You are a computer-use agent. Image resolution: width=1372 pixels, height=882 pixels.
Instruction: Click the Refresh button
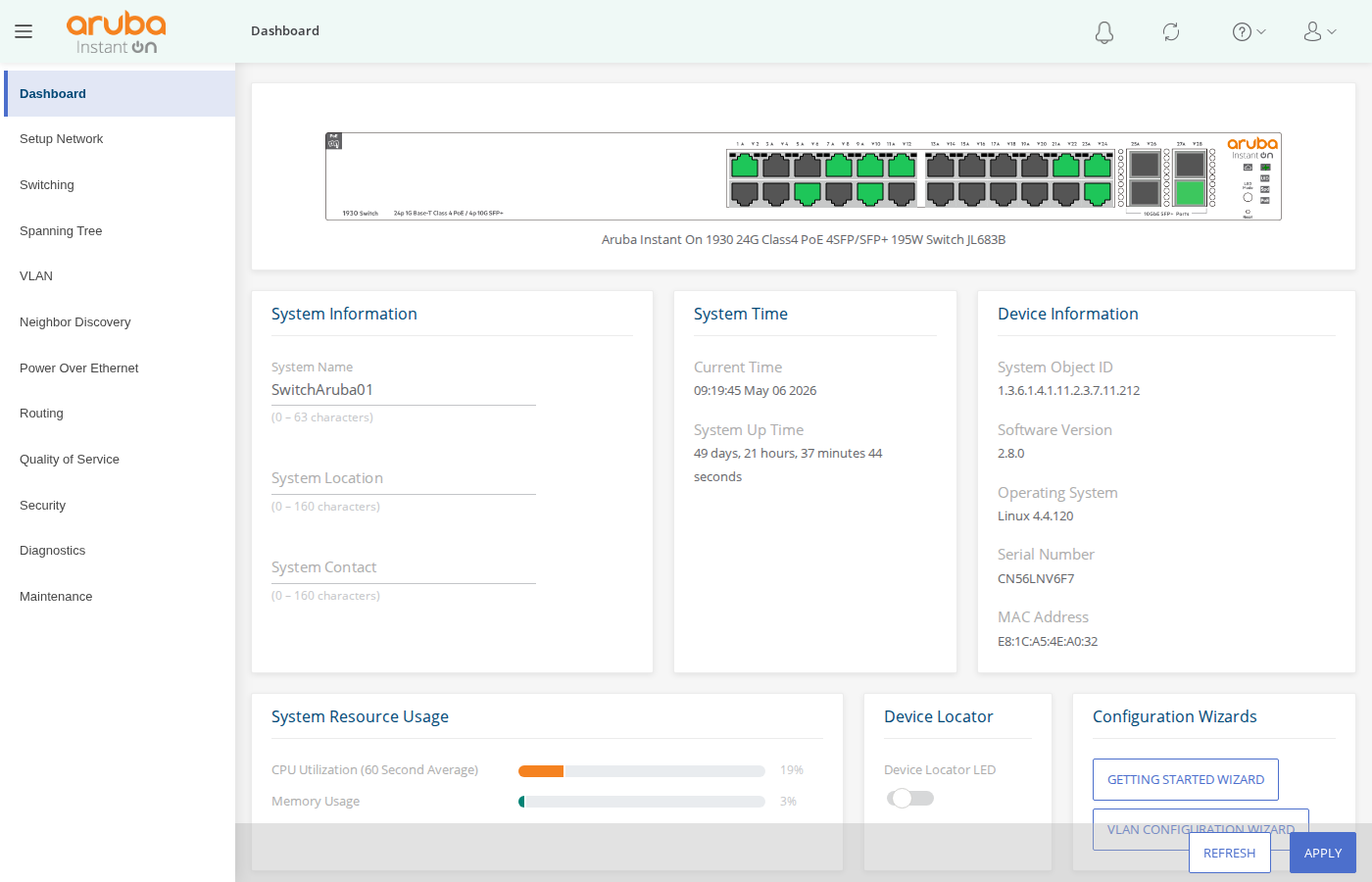pos(1230,853)
